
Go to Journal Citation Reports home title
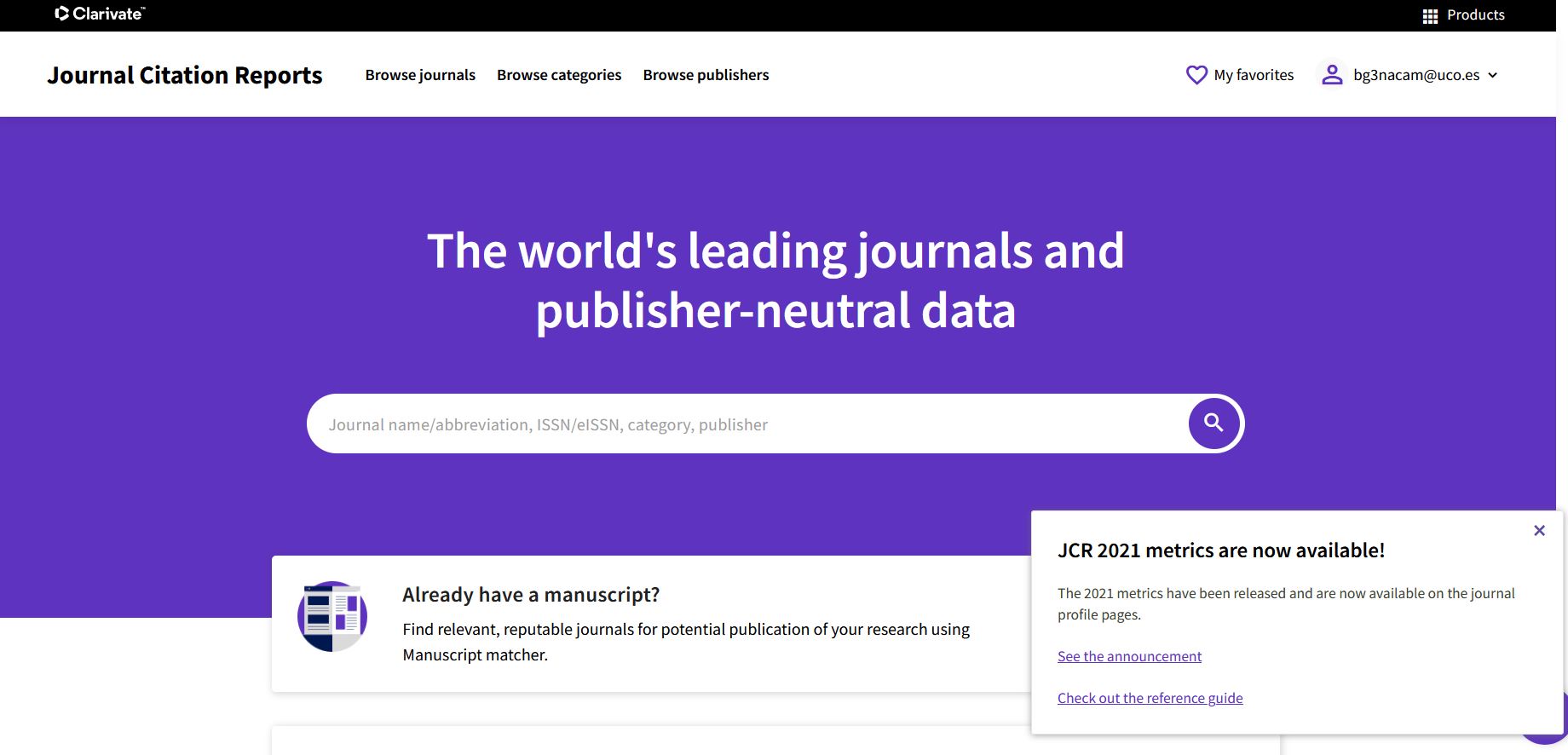[185, 75]
